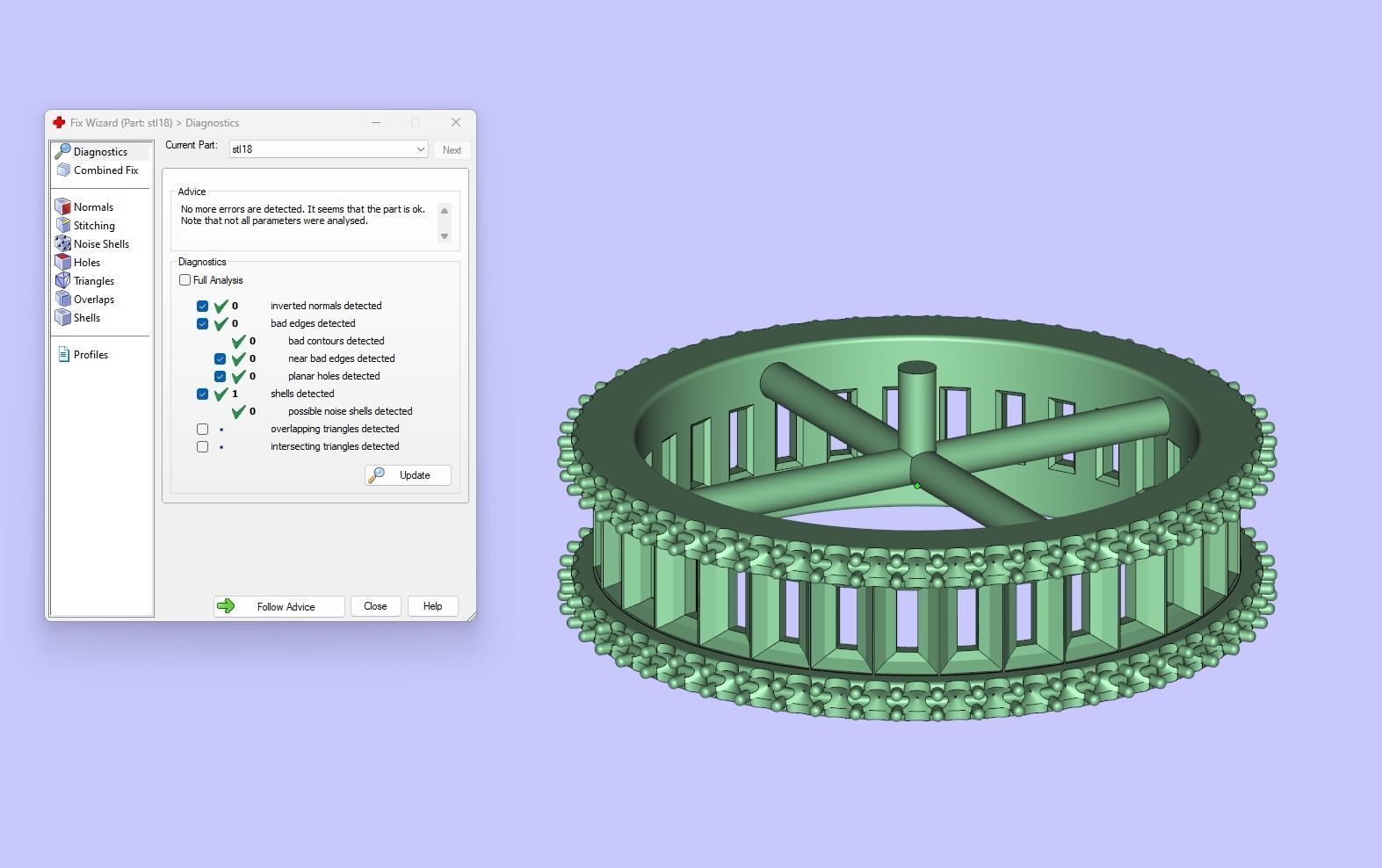Switch to the Overlaps page label
Screen dimensions: 1382x868
[x=94, y=300]
